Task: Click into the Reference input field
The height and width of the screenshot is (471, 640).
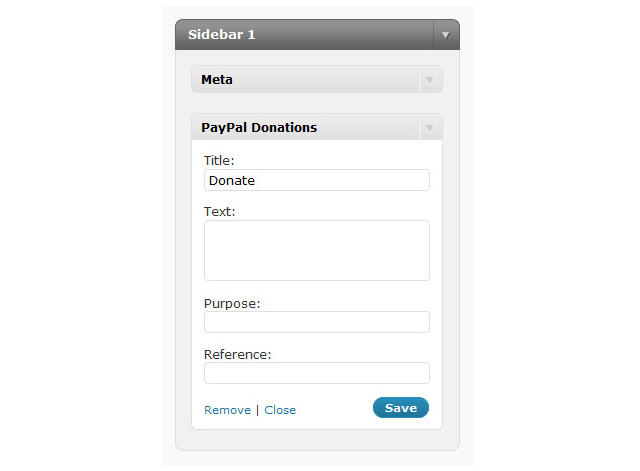Action: tap(317, 373)
